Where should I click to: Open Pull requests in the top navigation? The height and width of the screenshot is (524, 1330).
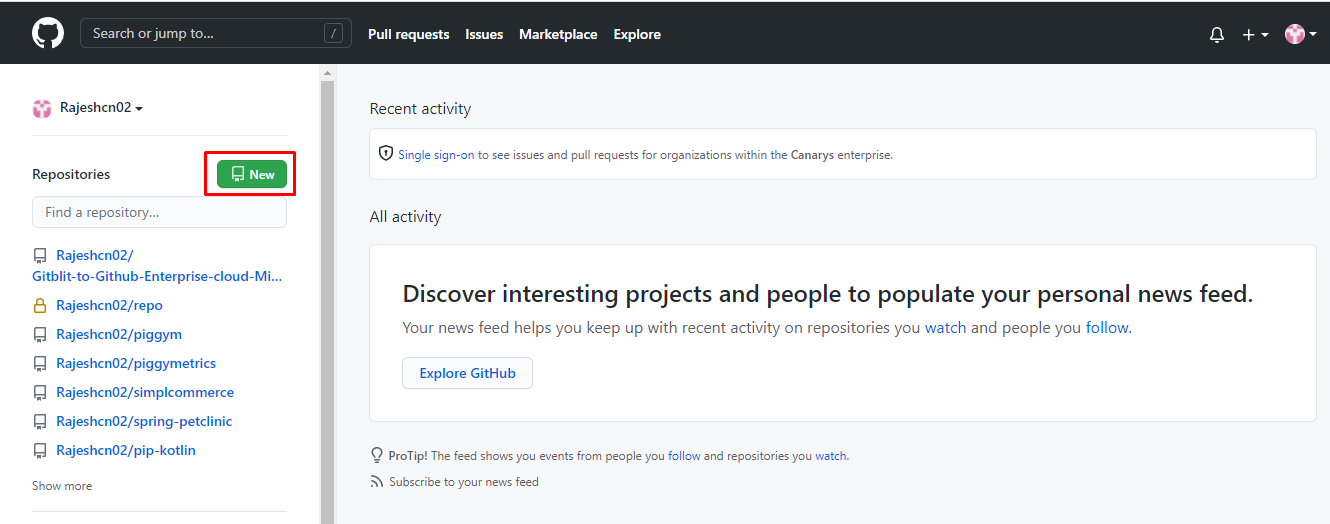pyautogui.click(x=409, y=34)
